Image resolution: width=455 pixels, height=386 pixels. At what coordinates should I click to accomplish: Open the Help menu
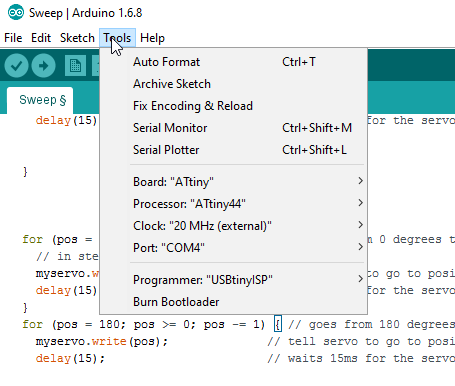click(152, 38)
